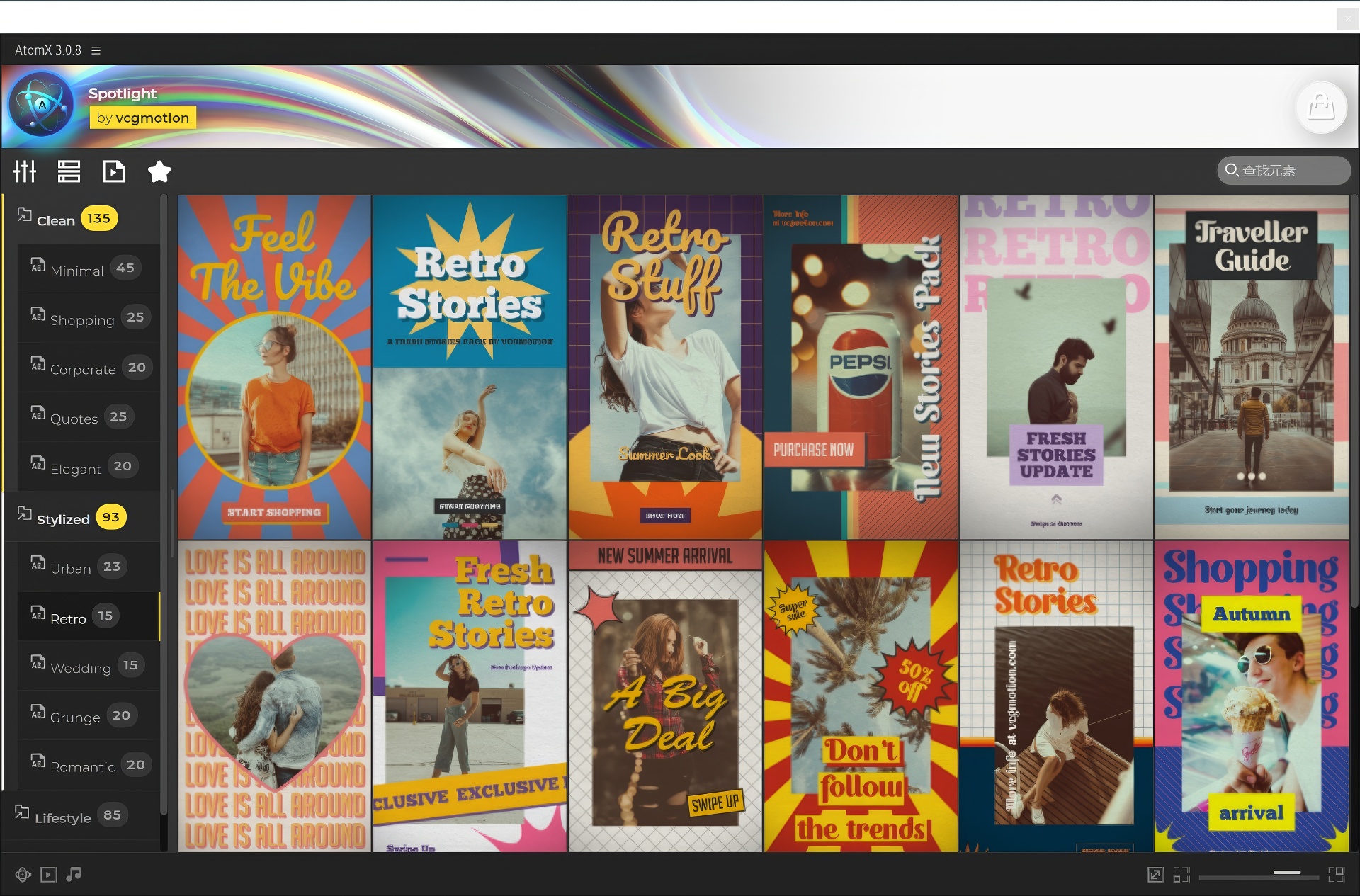Click the large thumbnail size icon
Image resolution: width=1360 pixels, height=896 pixels.
[x=1337, y=875]
